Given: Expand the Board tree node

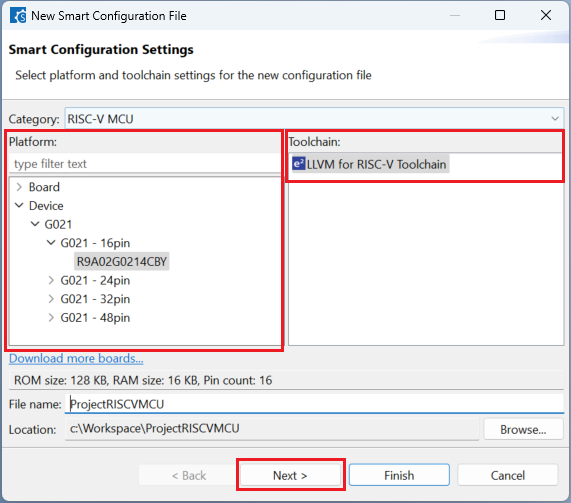Looking at the screenshot, I should 19,187.
